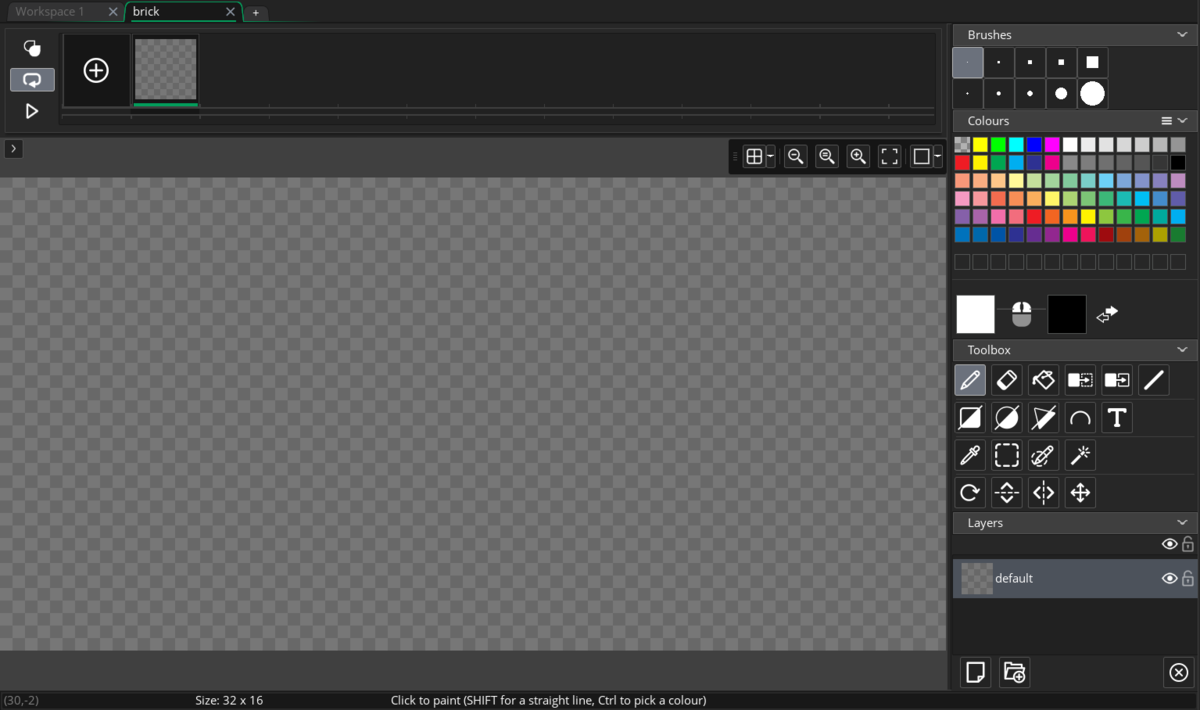Image resolution: width=1200 pixels, height=710 pixels.
Task: Toggle the canvas grid display
Action: tap(755, 157)
